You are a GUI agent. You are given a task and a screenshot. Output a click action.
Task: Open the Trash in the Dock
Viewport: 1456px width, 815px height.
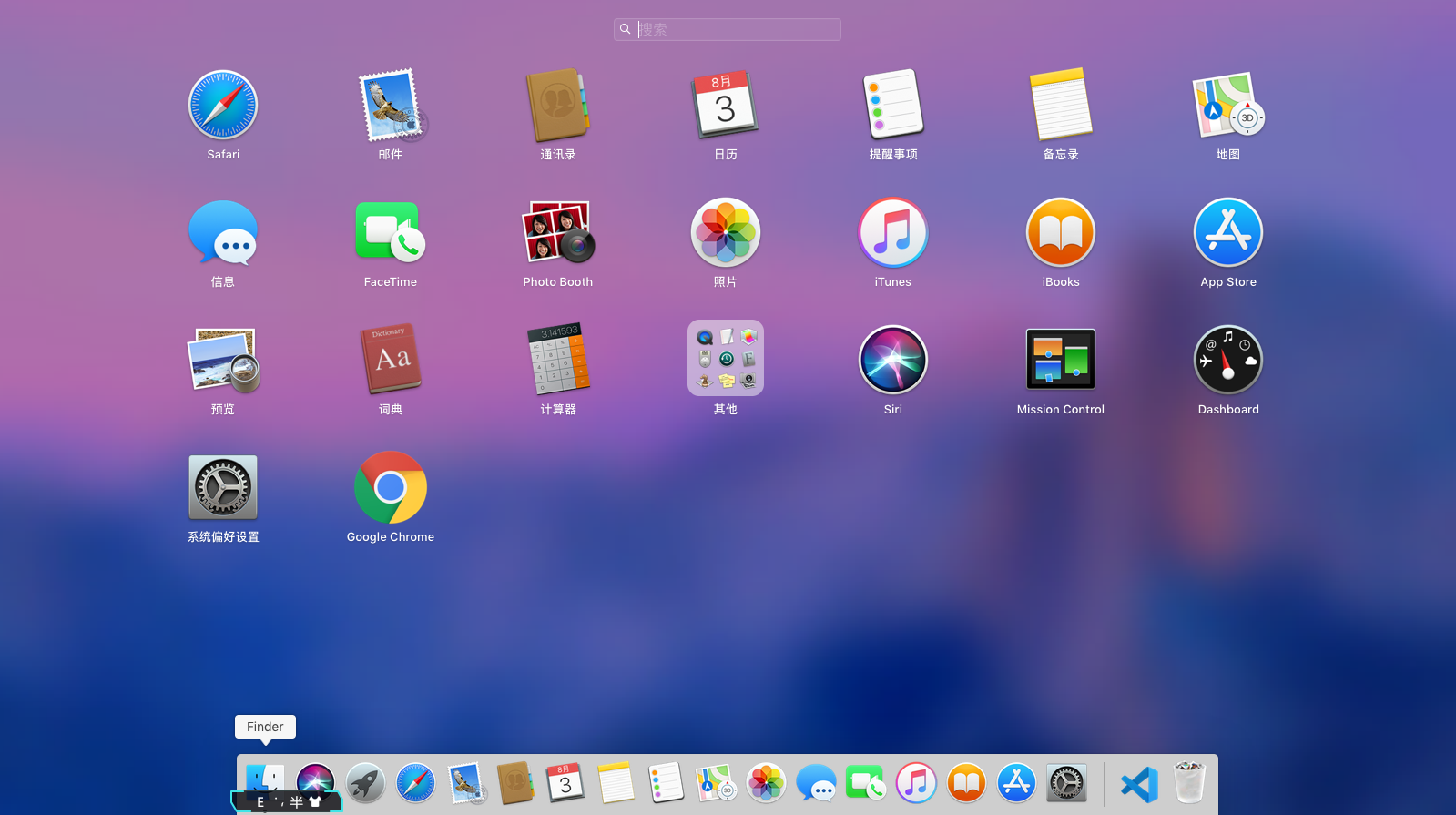(x=1189, y=782)
